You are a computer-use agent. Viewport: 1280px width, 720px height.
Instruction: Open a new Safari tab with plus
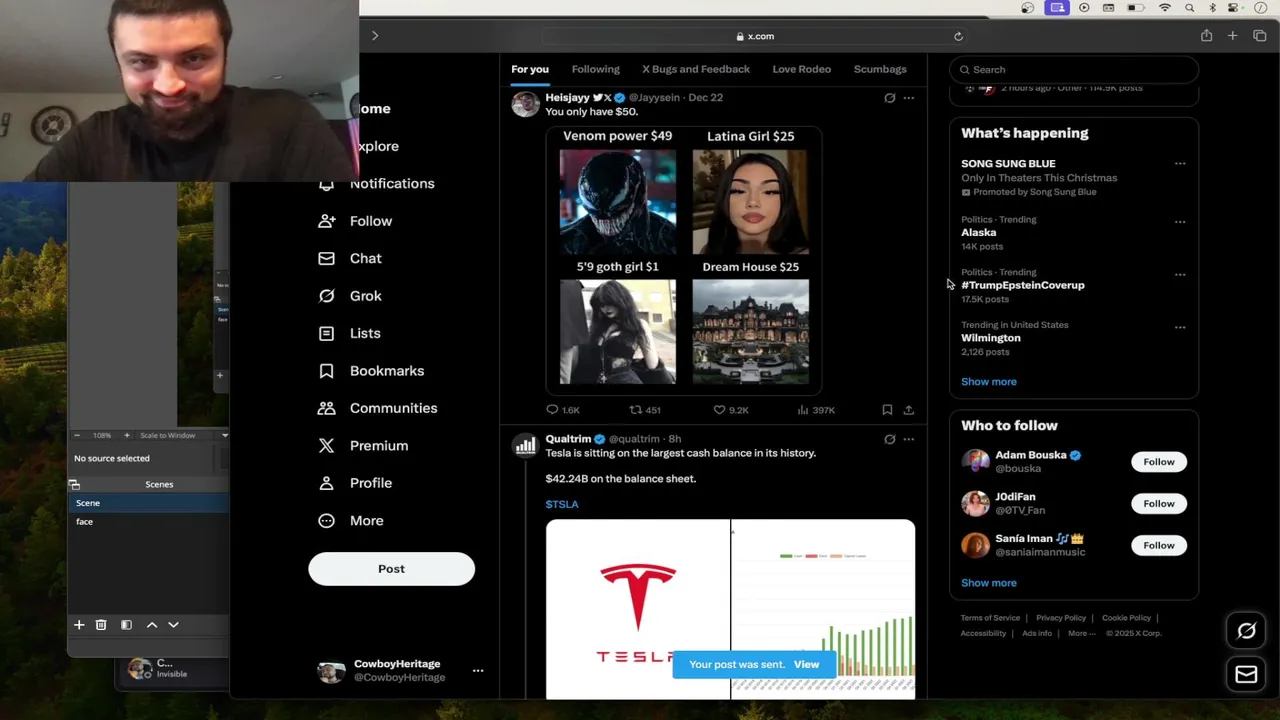(x=1232, y=36)
